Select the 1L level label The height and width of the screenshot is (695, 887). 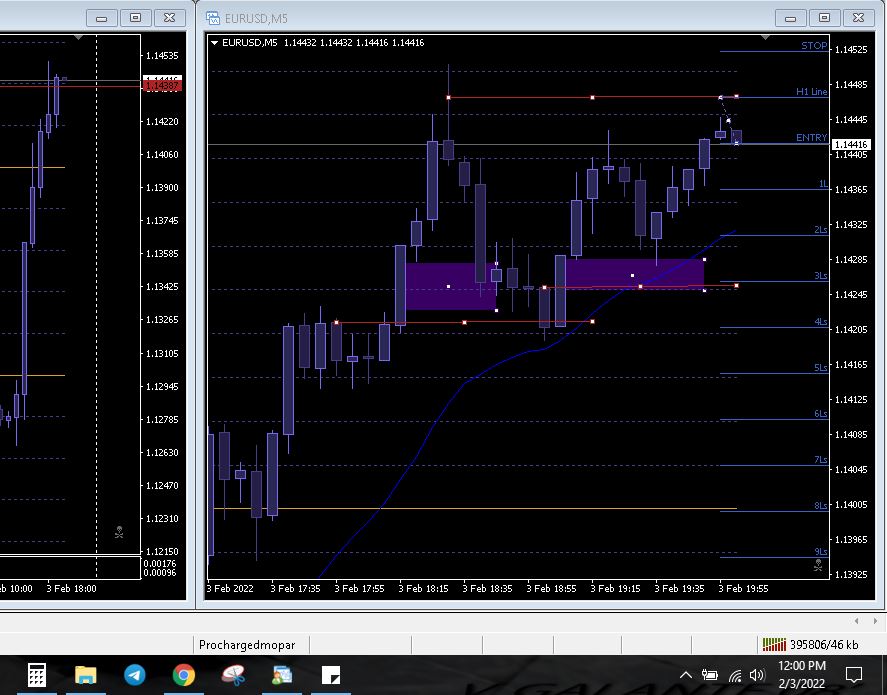[823, 184]
